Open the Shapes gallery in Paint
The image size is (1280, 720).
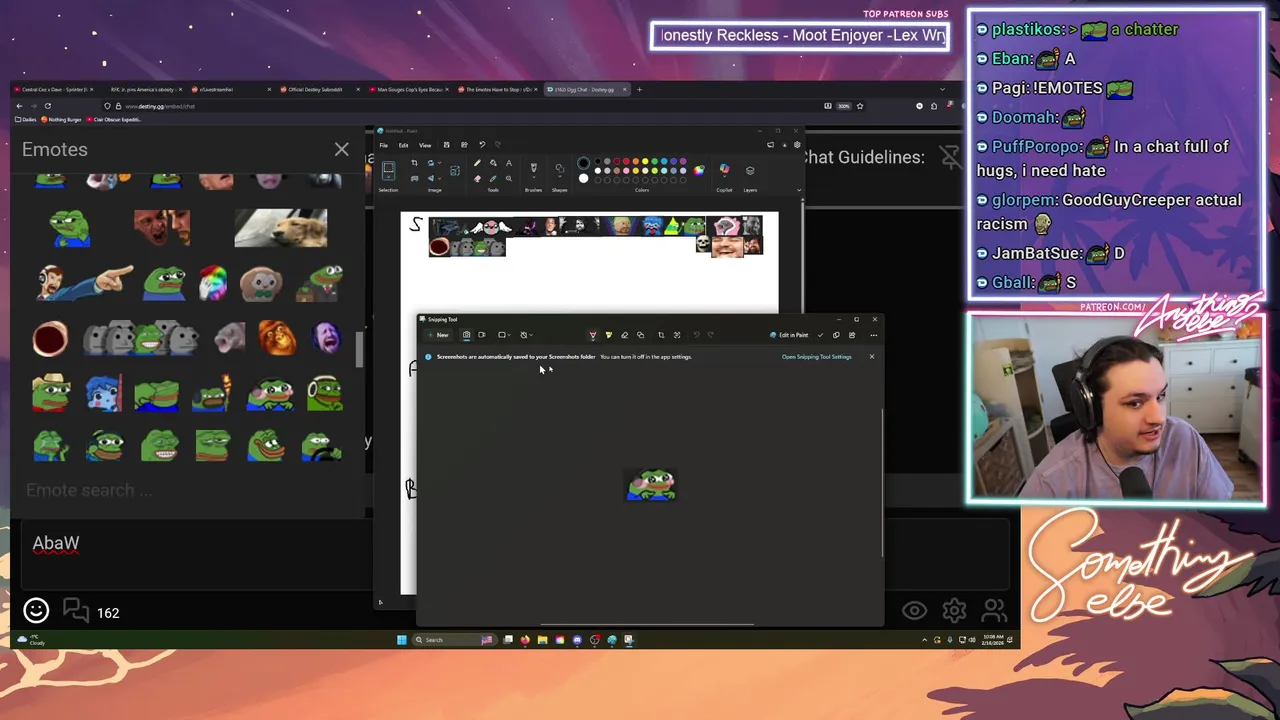pos(560,171)
